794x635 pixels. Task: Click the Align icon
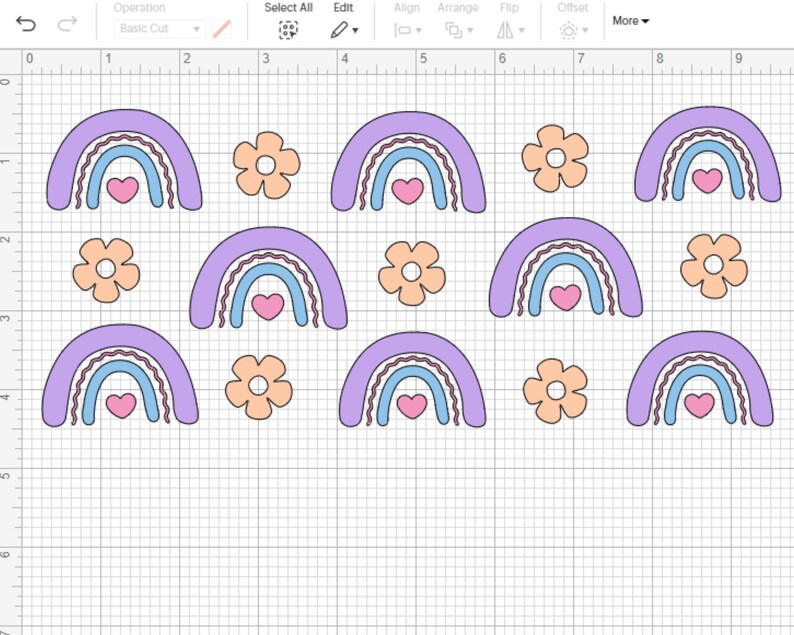point(403,30)
